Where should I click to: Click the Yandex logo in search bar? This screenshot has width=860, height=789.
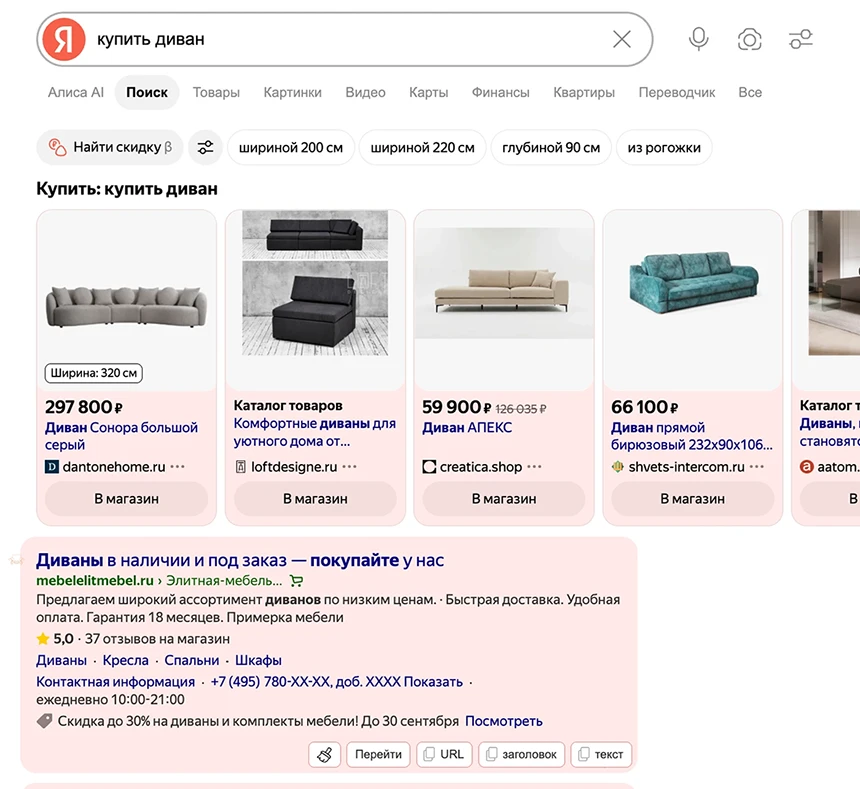pyautogui.click(x=64, y=39)
